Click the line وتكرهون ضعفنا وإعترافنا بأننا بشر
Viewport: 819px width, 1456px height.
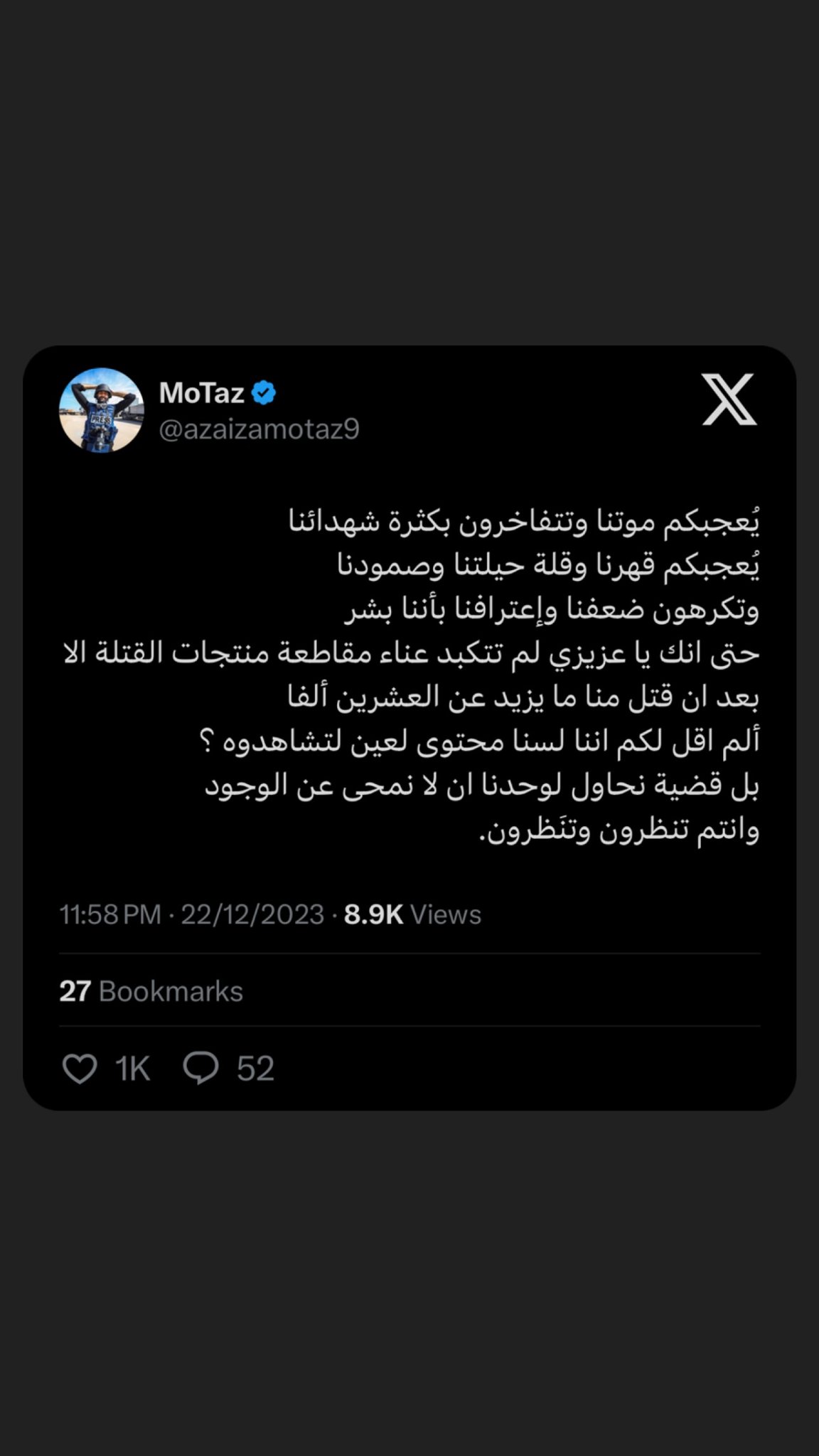pyautogui.click(x=552, y=609)
